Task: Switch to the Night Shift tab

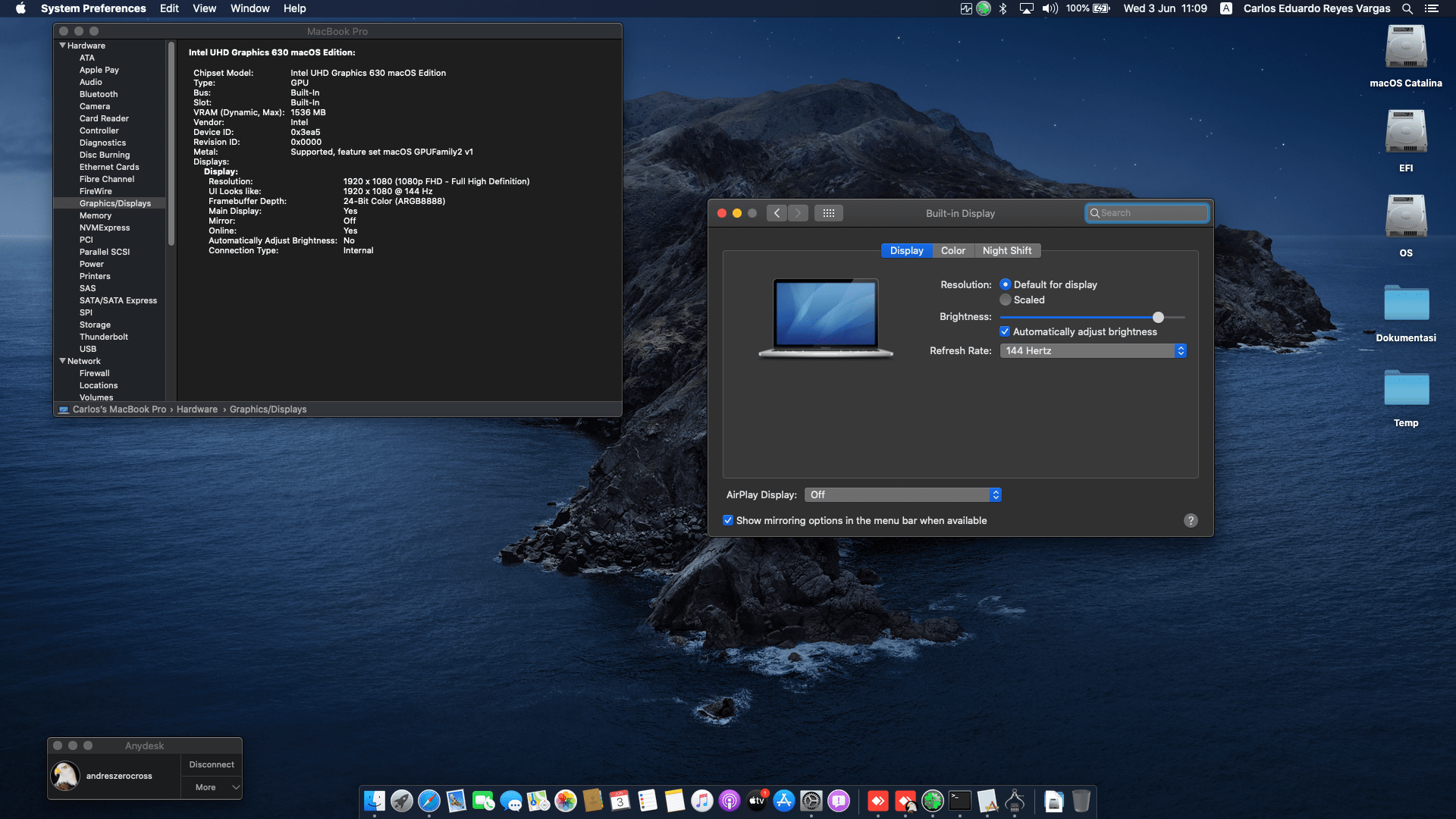Action: pyautogui.click(x=1007, y=250)
